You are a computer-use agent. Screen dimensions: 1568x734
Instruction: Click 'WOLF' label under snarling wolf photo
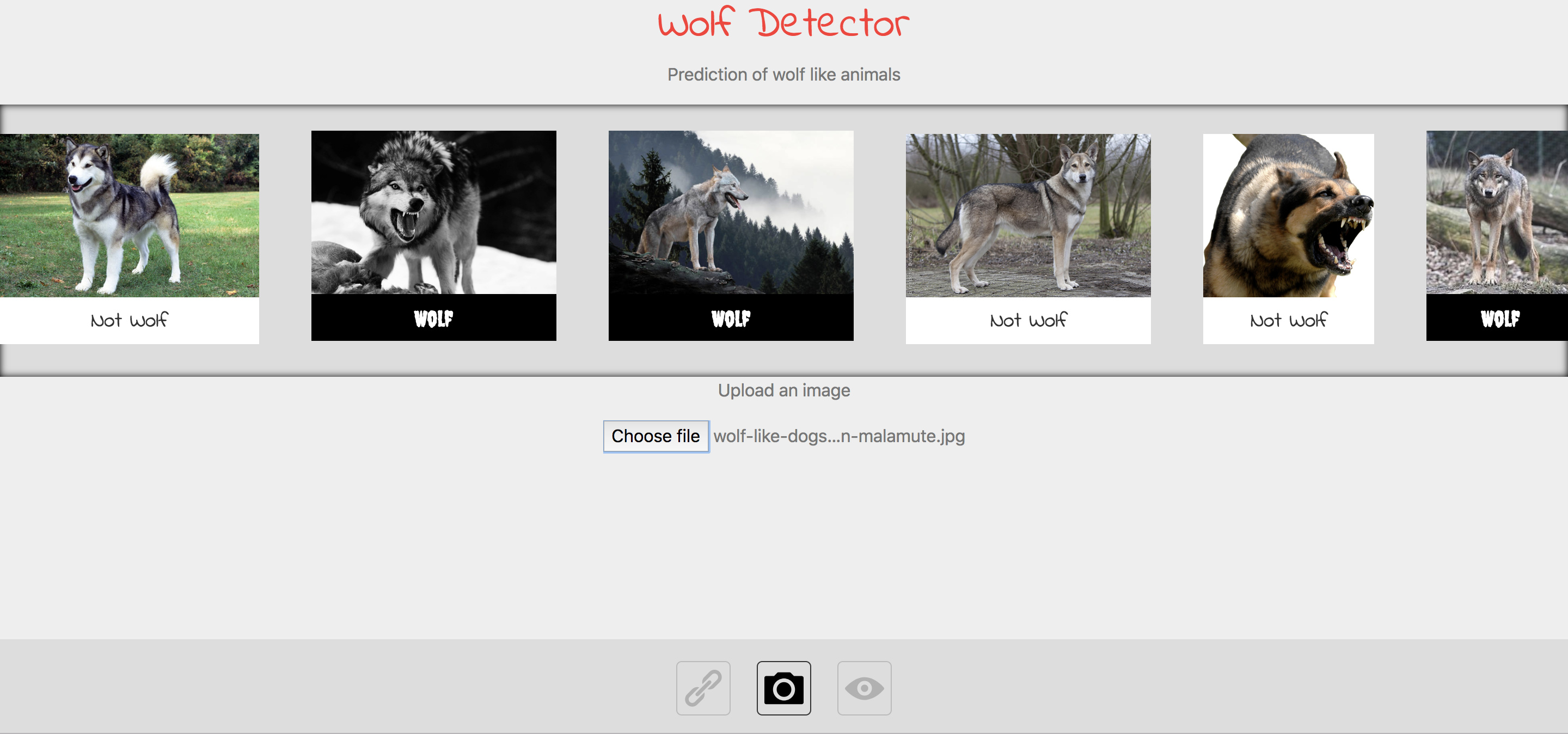433,319
